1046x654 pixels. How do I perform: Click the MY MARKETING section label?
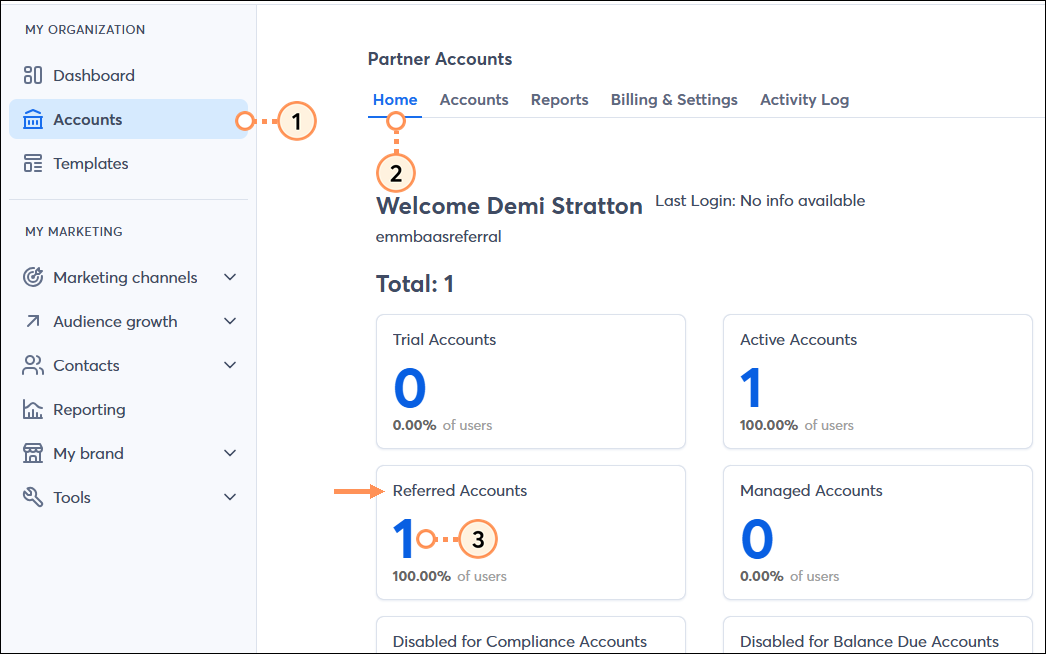point(74,232)
